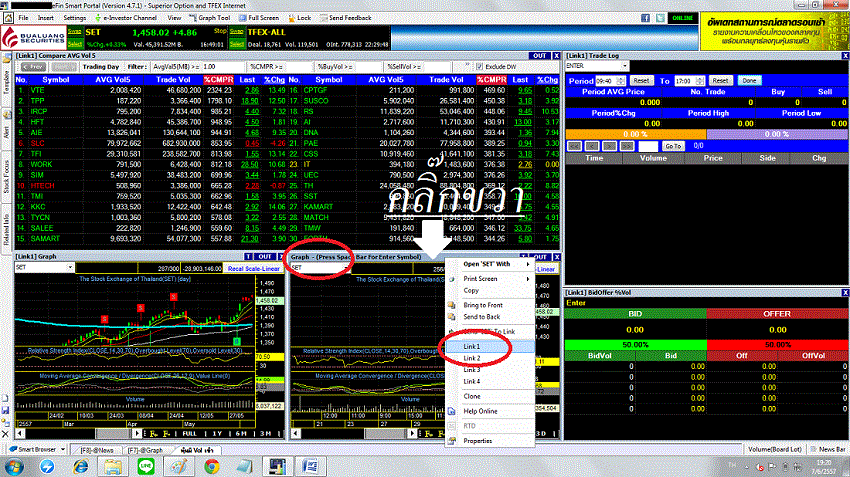Click the save disk icon in left sidebar
This screenshot has width=850, height=477.
(5, 410)
